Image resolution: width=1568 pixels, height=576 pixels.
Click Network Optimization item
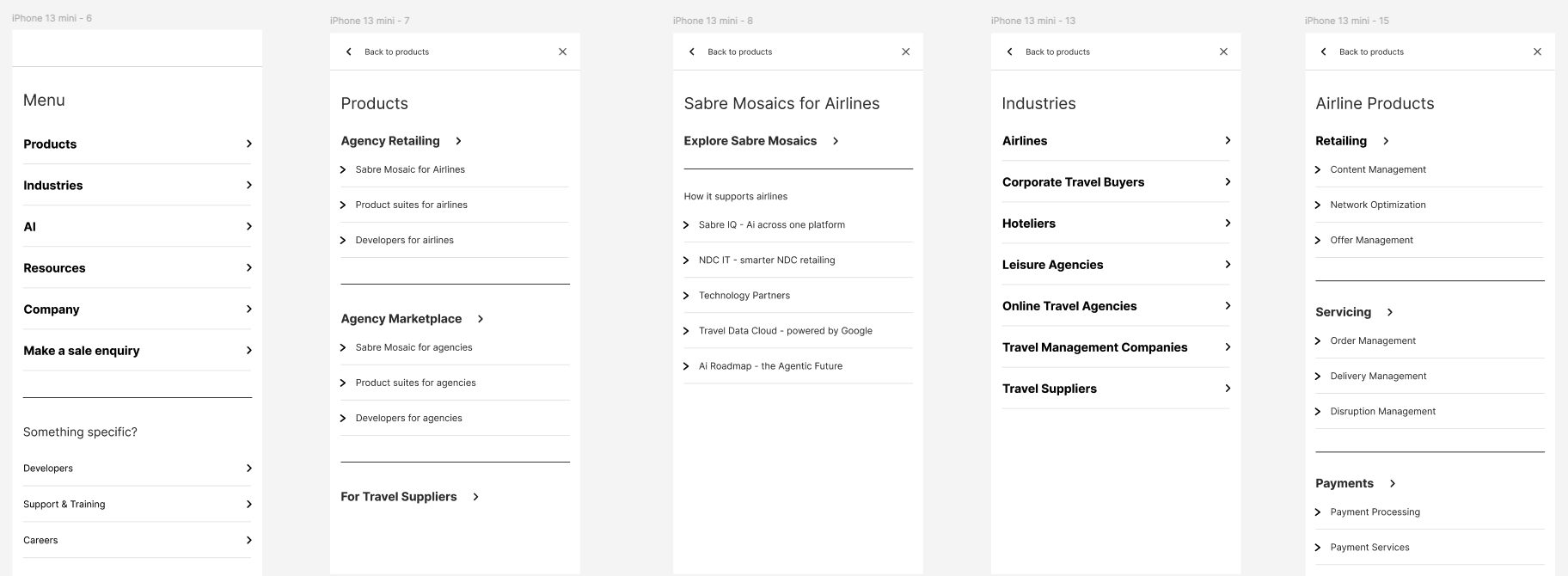[1378, 205]
